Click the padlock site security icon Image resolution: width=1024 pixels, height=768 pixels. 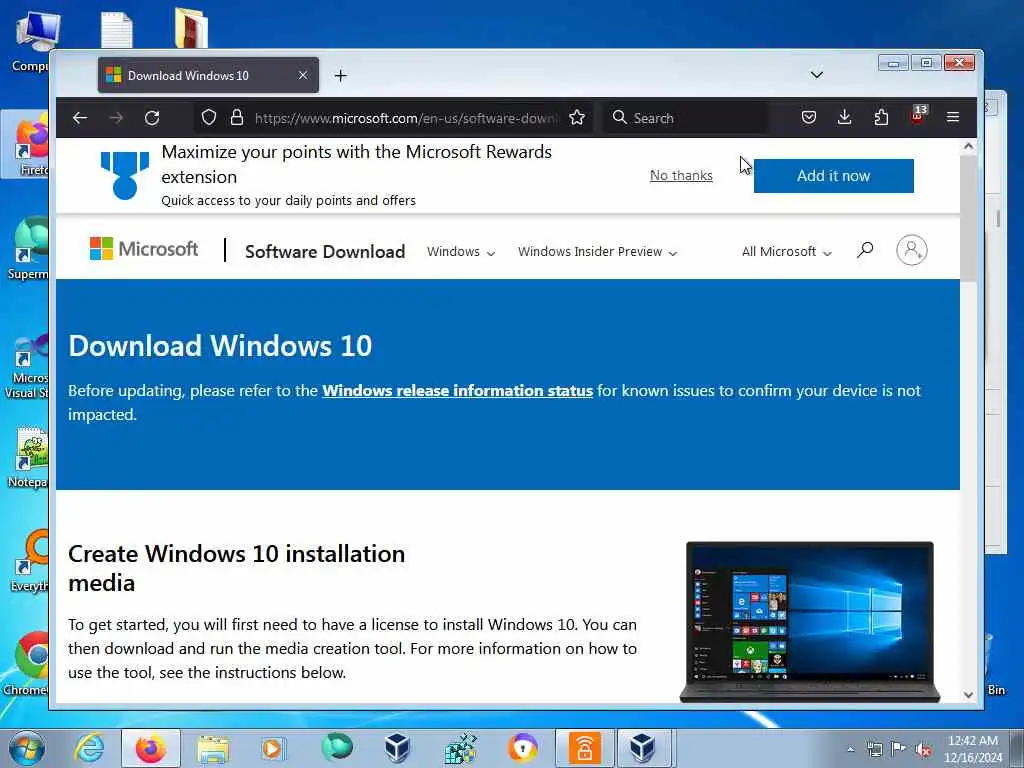(x=237, y=118)
